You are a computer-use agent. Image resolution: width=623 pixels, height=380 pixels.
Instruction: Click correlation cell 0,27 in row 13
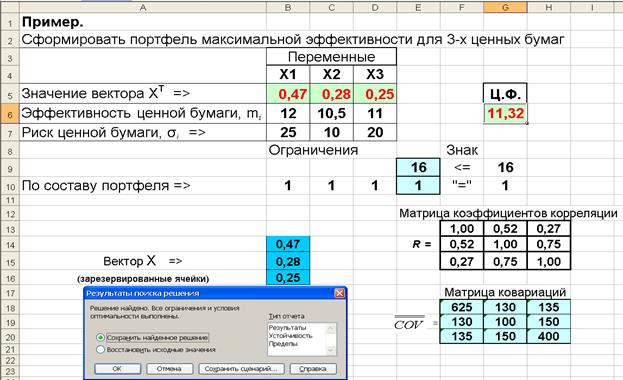coord(549,229)
